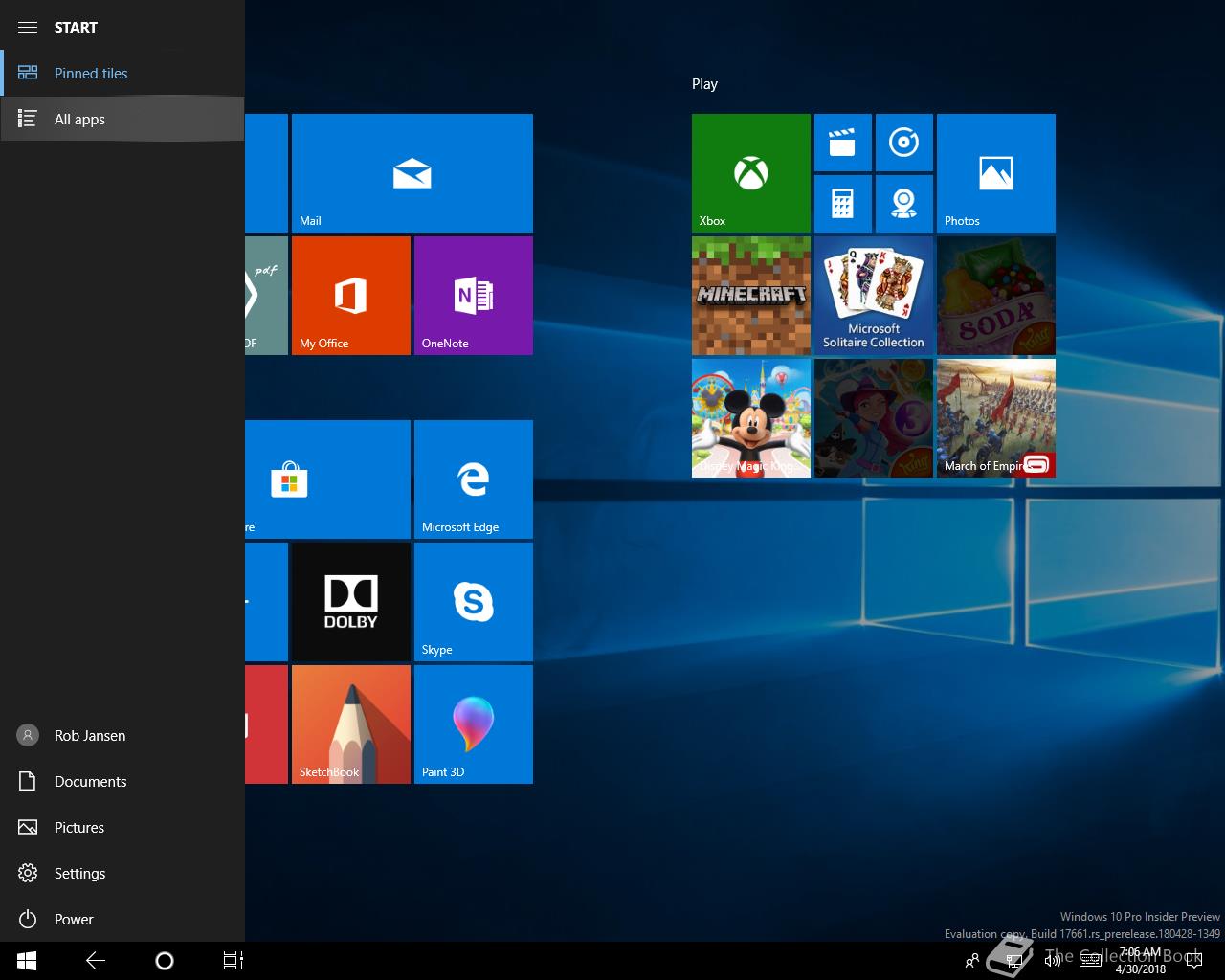Open the Mail tile

click(412, 173)
